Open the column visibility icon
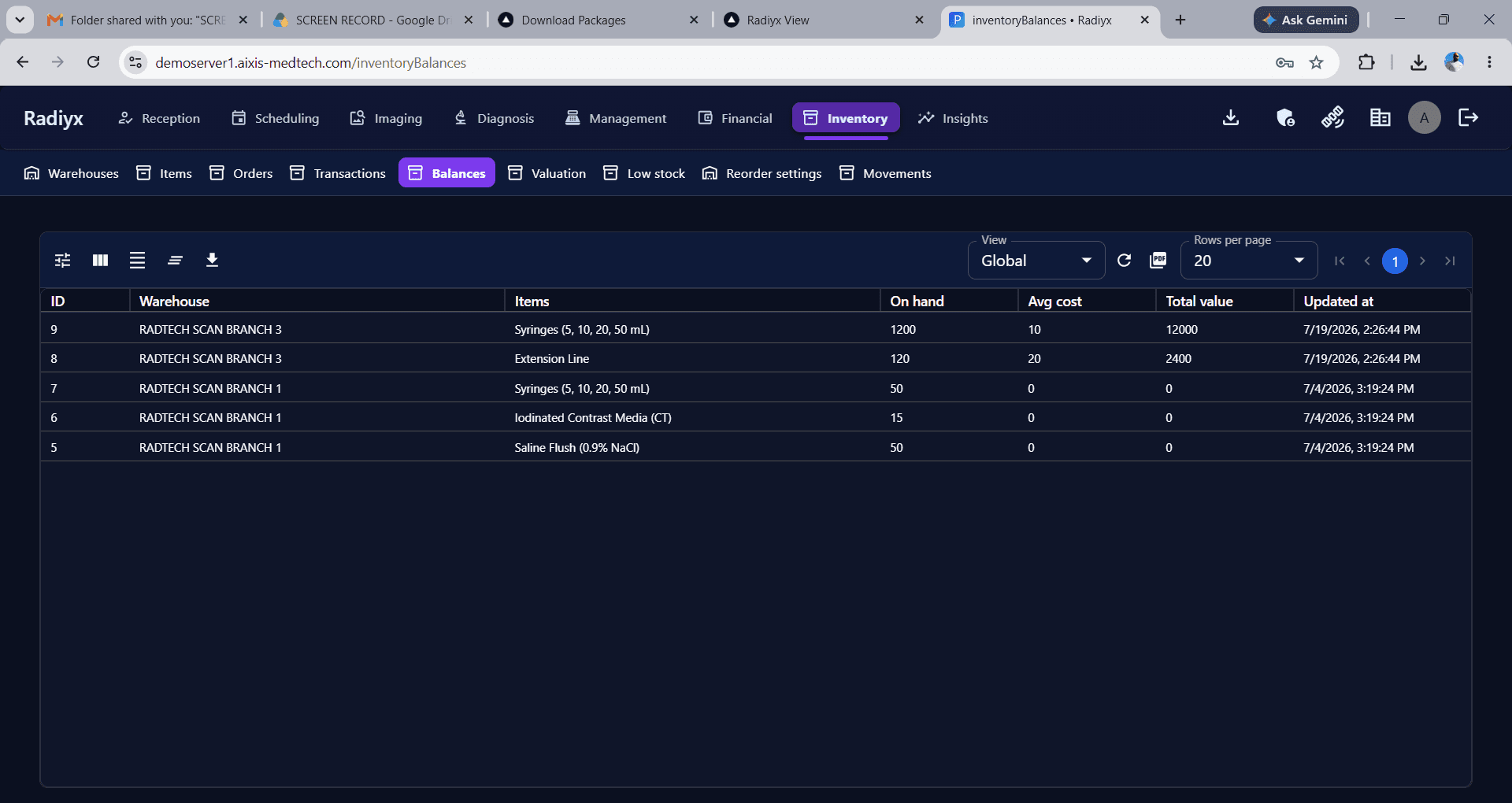Viewport: 1512px width, 803px height. 100,260
